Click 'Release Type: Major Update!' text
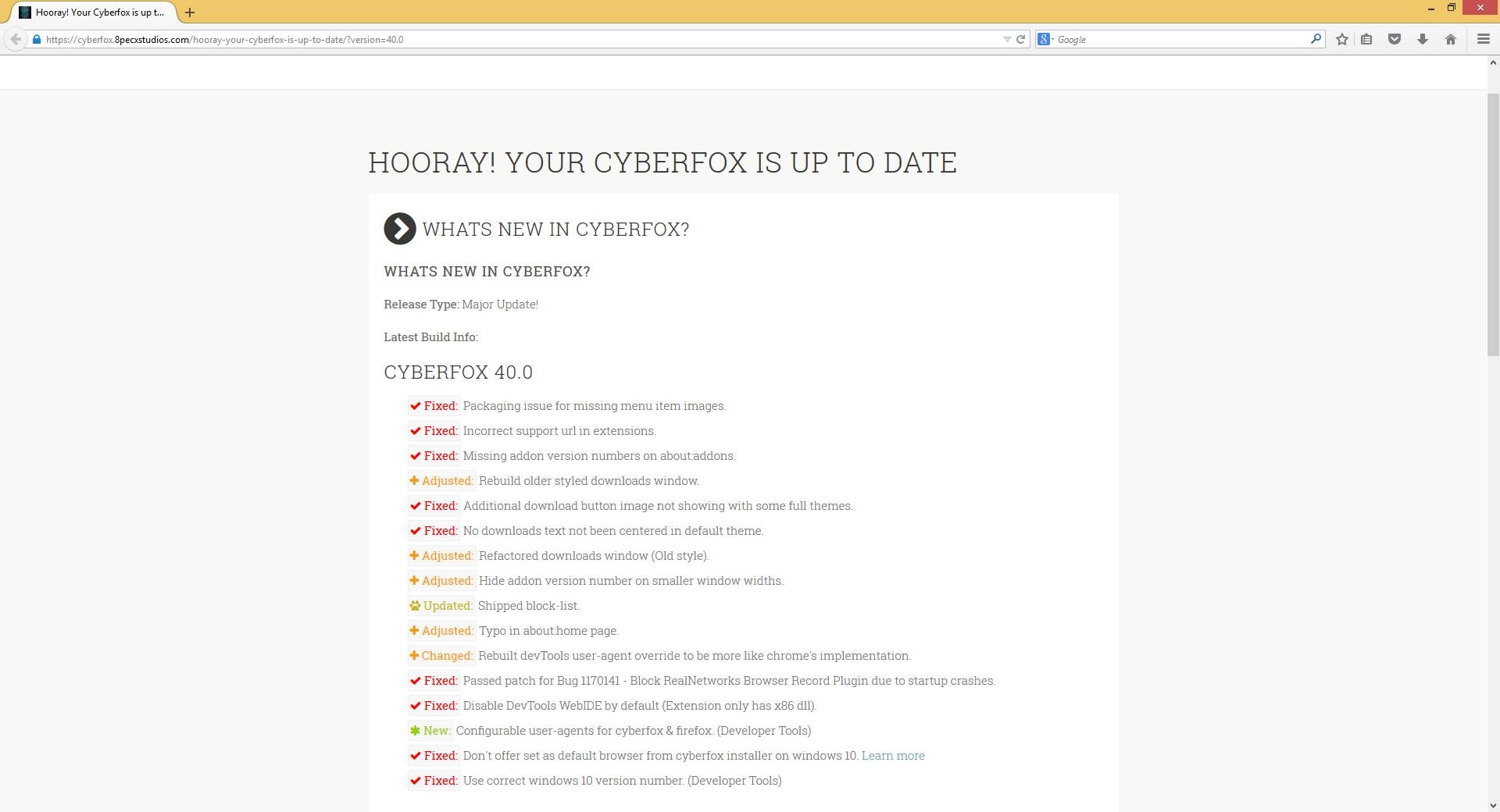The image size is (1500, 812). click(461, 304)
